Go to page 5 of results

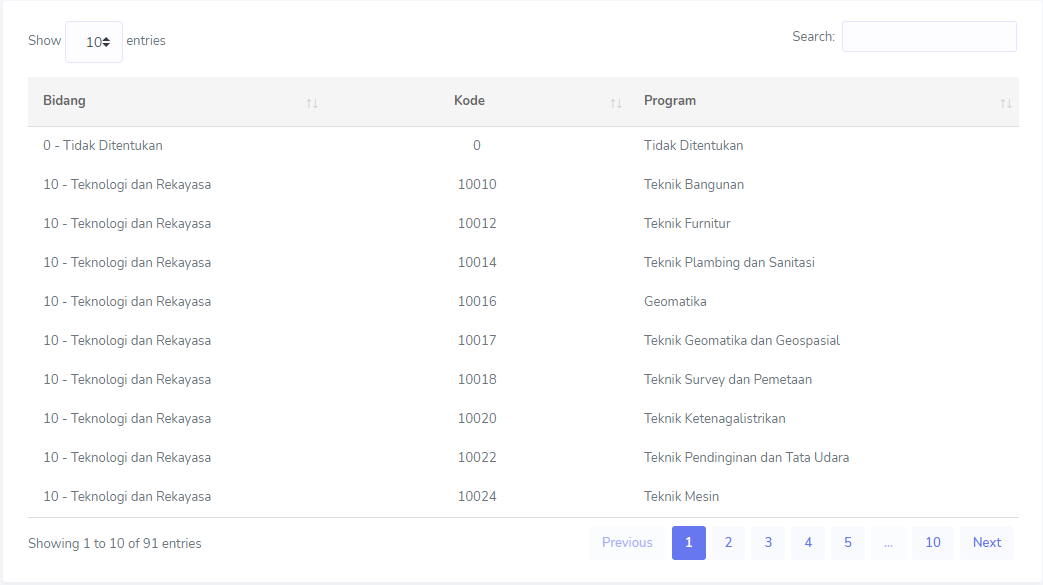click(x=847, y=542)
